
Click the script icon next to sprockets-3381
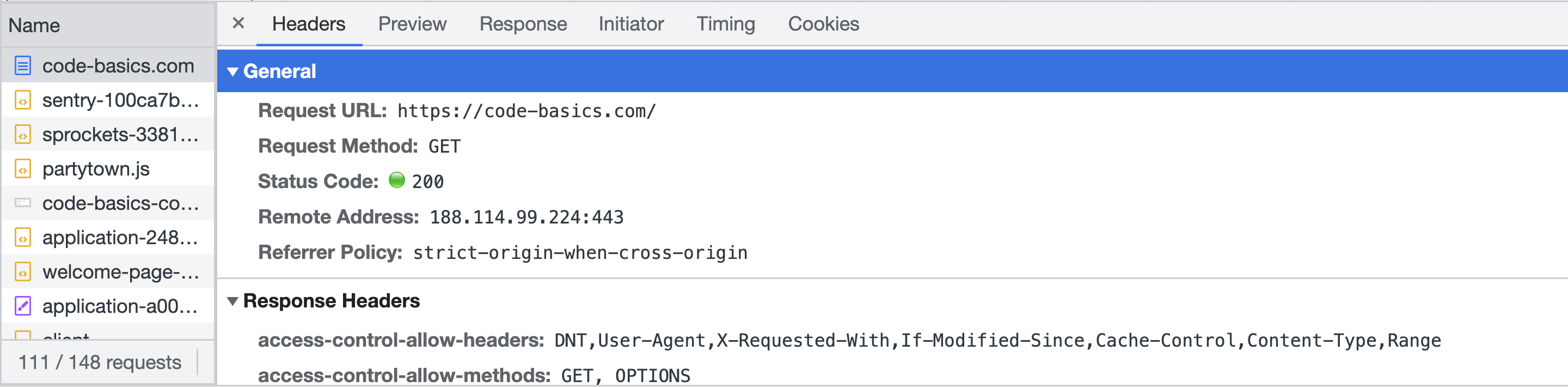click(x=22, y=134)
